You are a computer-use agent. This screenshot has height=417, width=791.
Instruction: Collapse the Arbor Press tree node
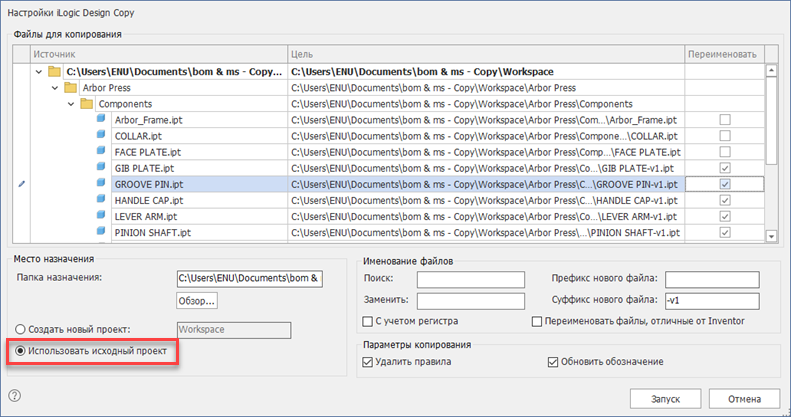click(x=55, y=87)
